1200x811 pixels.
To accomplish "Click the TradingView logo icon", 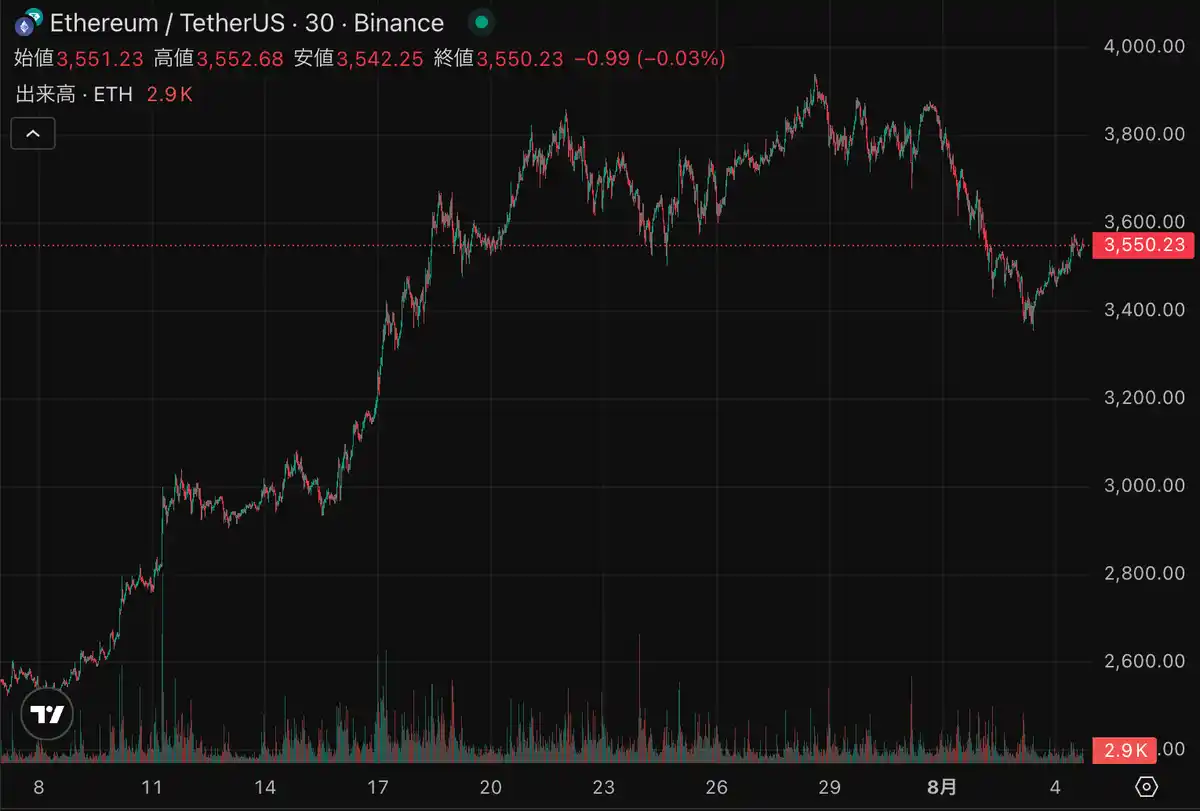I will click(x=47, y=715).
